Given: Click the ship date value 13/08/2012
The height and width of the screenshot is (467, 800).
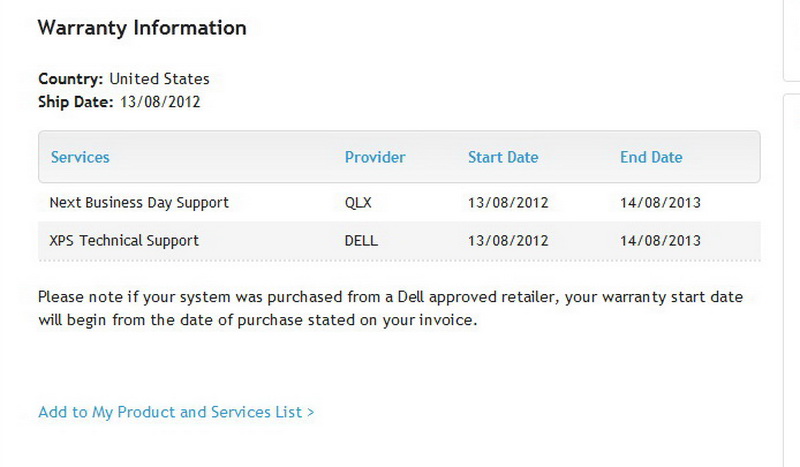Looking at the screenshot, I should click(161, 101).
